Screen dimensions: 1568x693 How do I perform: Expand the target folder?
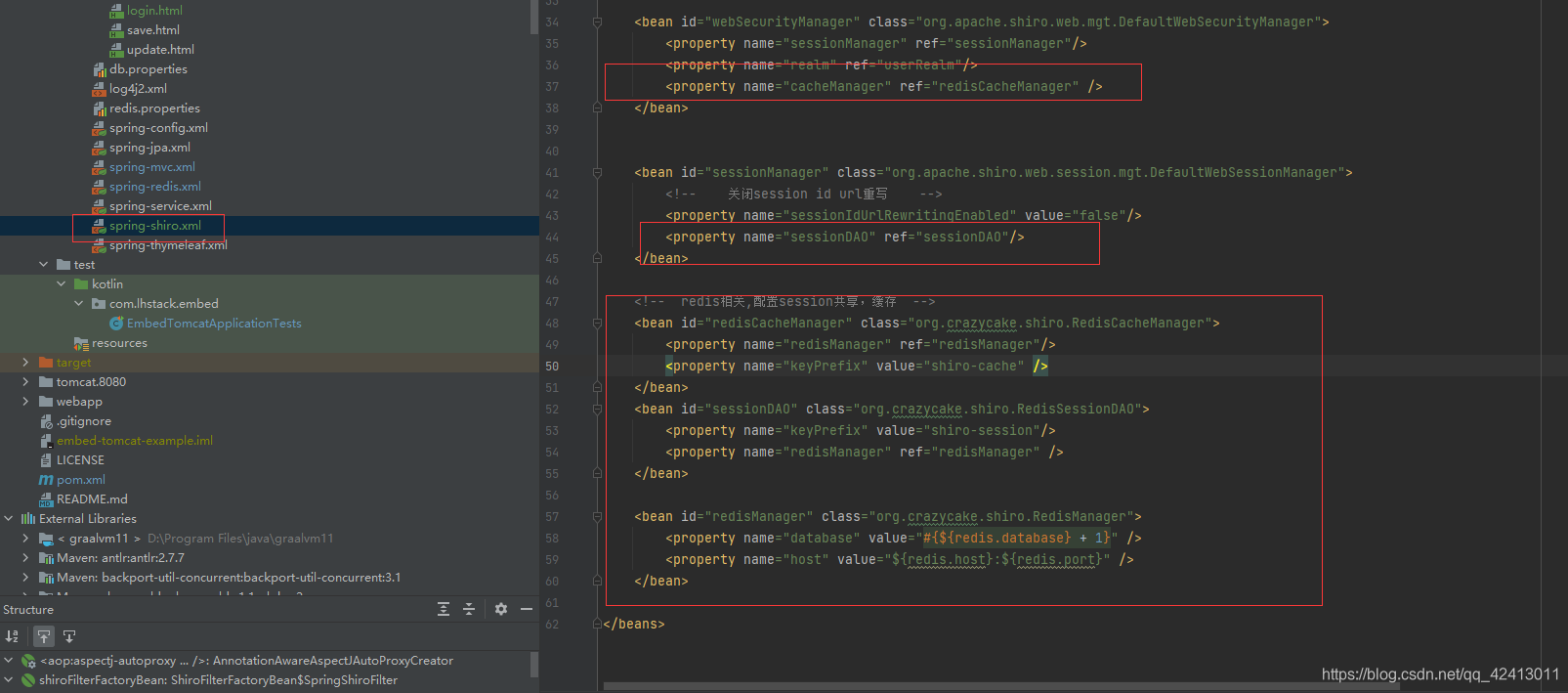point(25,363)
